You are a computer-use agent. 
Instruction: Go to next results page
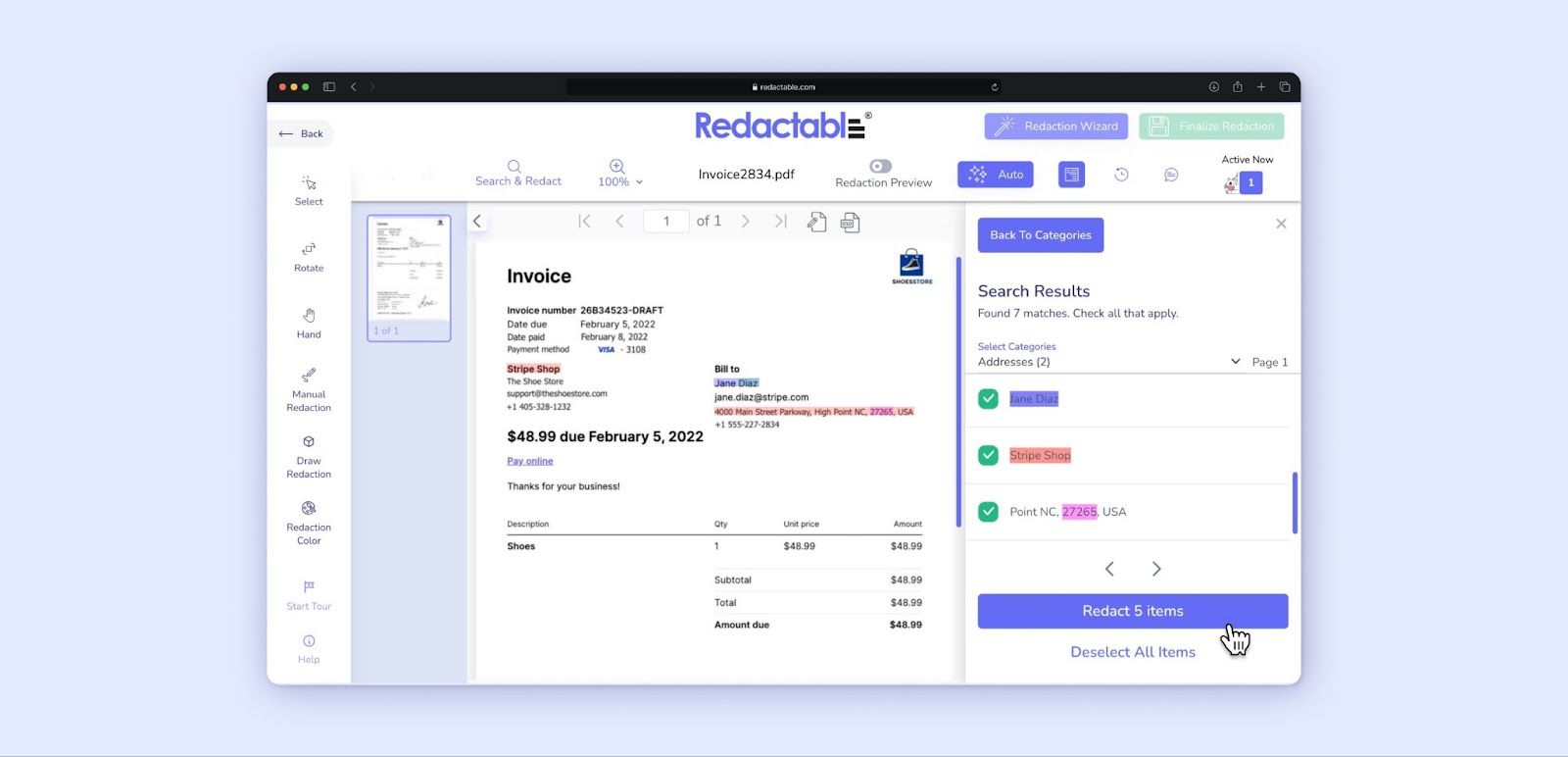(1156, 569)
